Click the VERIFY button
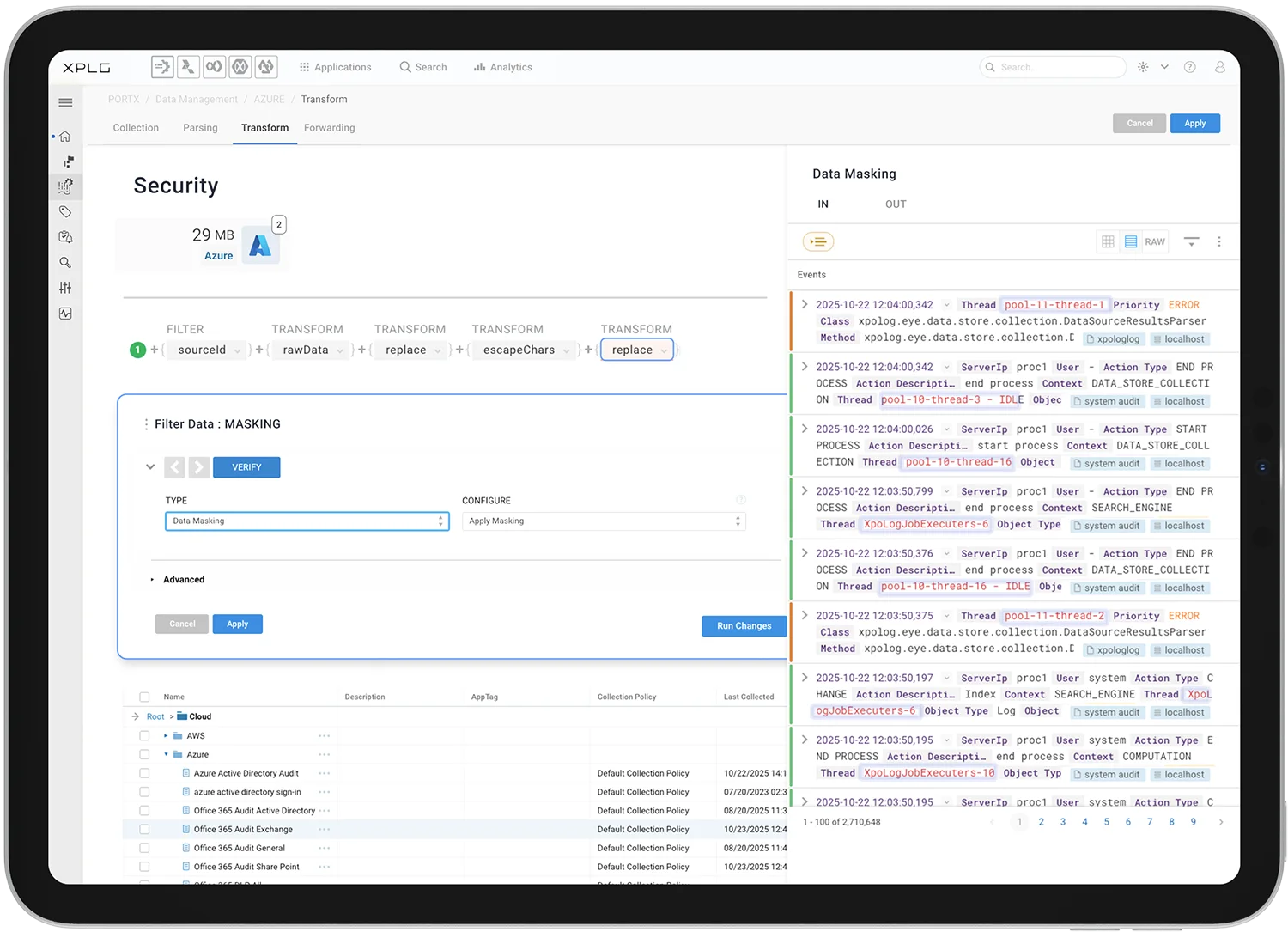This screenshot has width=1288, height=932. point(246,467)
